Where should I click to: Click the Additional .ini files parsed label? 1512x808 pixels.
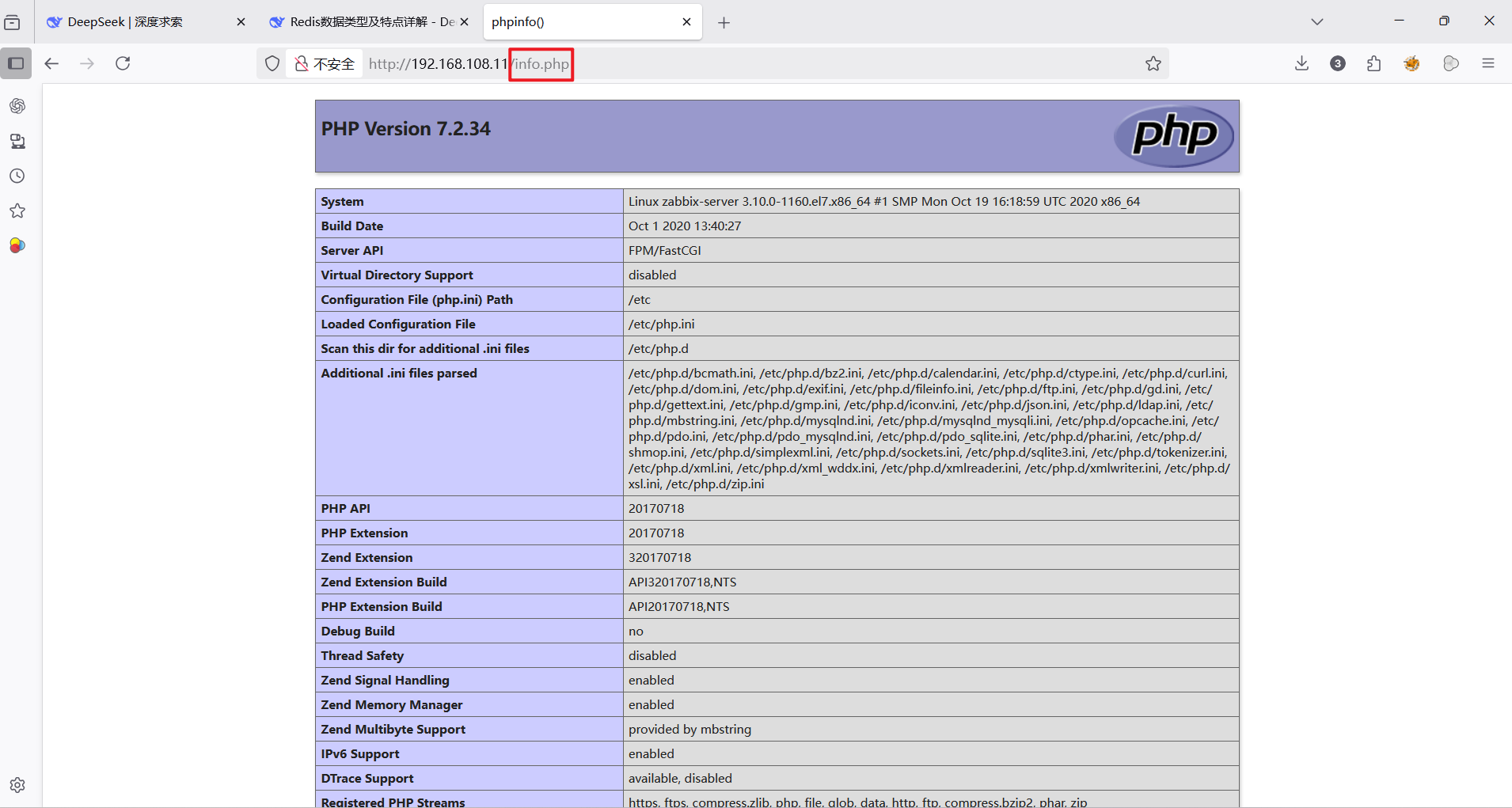pyautogui.click(x=399, y=374)
